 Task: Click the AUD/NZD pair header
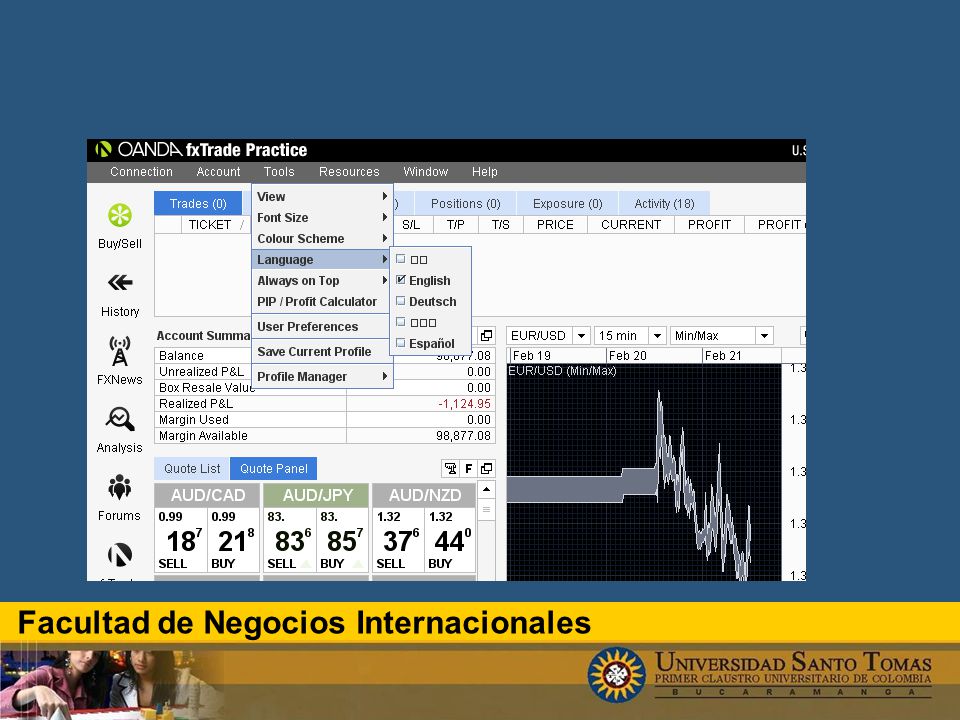pos(424,495)
